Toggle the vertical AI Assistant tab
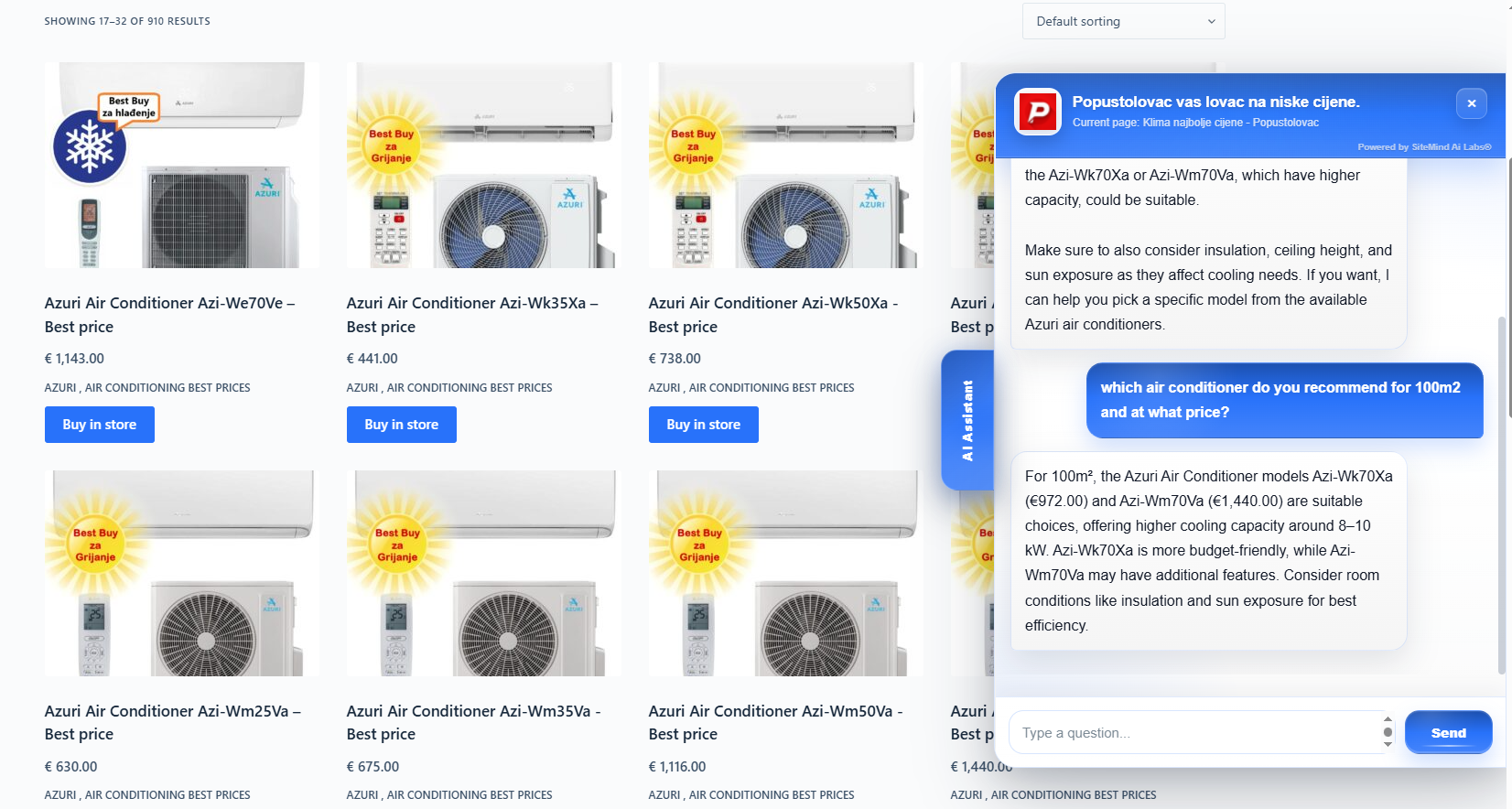1512x809 pixels. [x=967, y=420]
